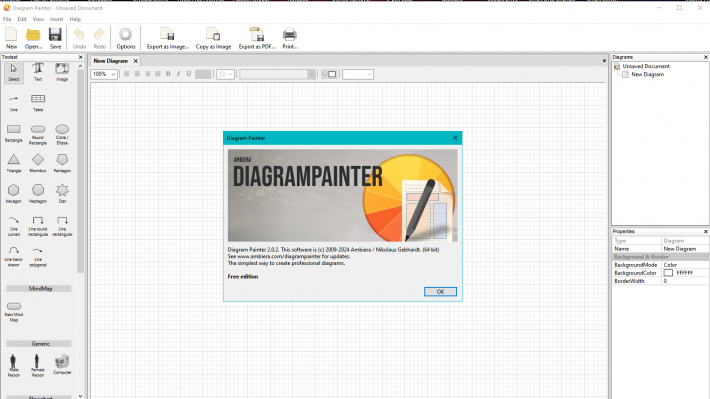Open the small dropdown before font box
This screenshot has width=710, height=399.
[x=225, y=74]
